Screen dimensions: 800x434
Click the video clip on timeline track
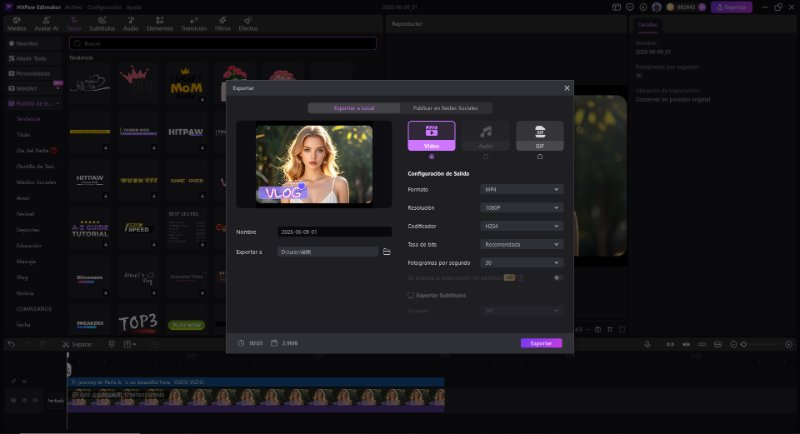click(x=256, y=398)
